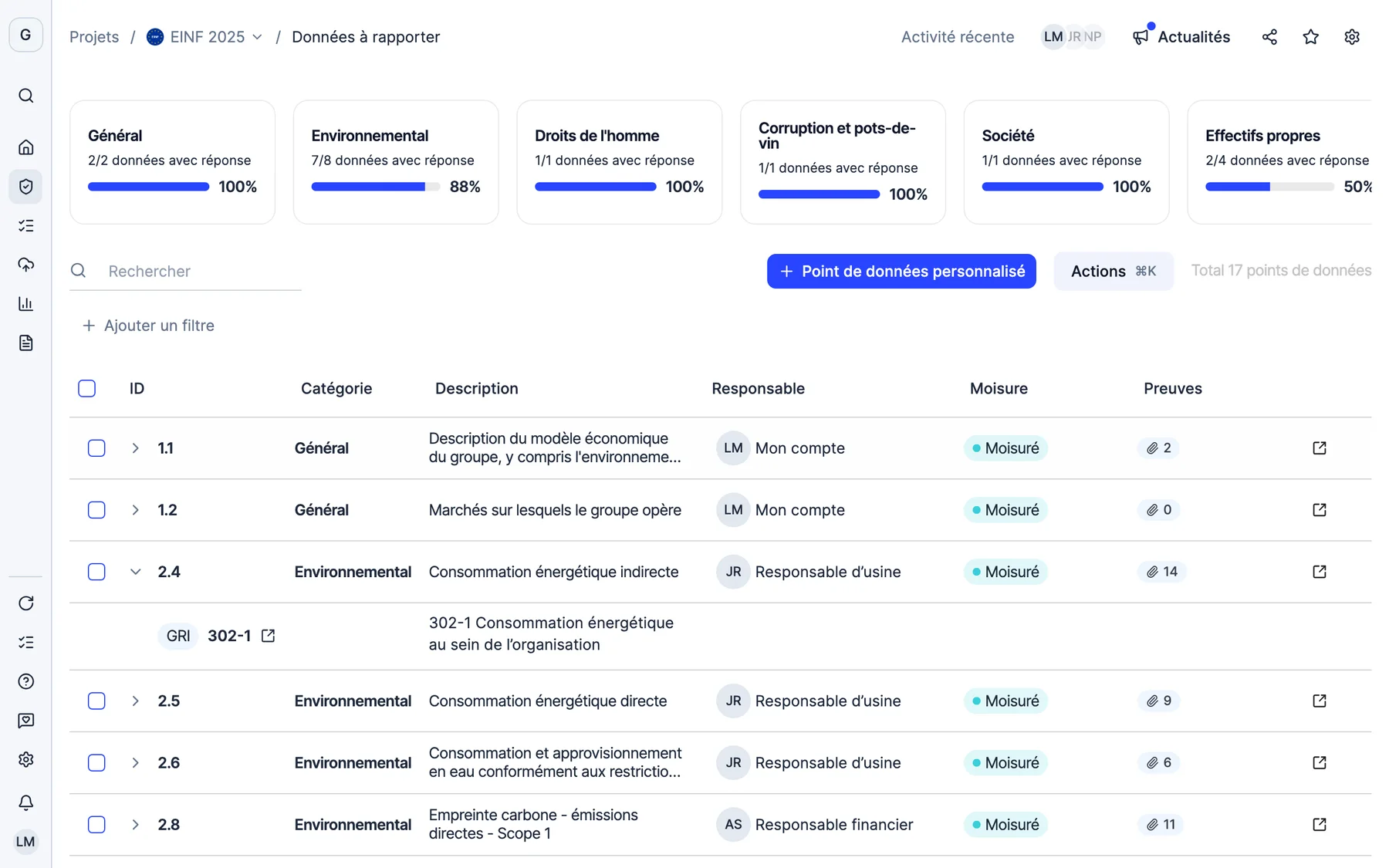Screen dimensions: 1389x868
Task: Open the document report icon in sidebar
Action: coord(26,343)
